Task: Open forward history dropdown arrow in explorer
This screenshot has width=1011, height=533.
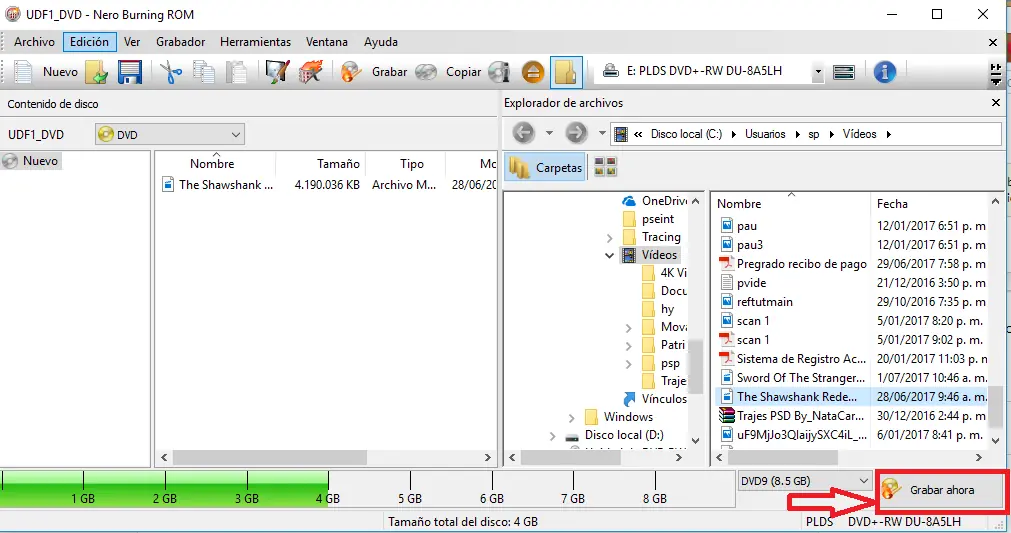Action: pyautogui.click(x=602, y=133)
